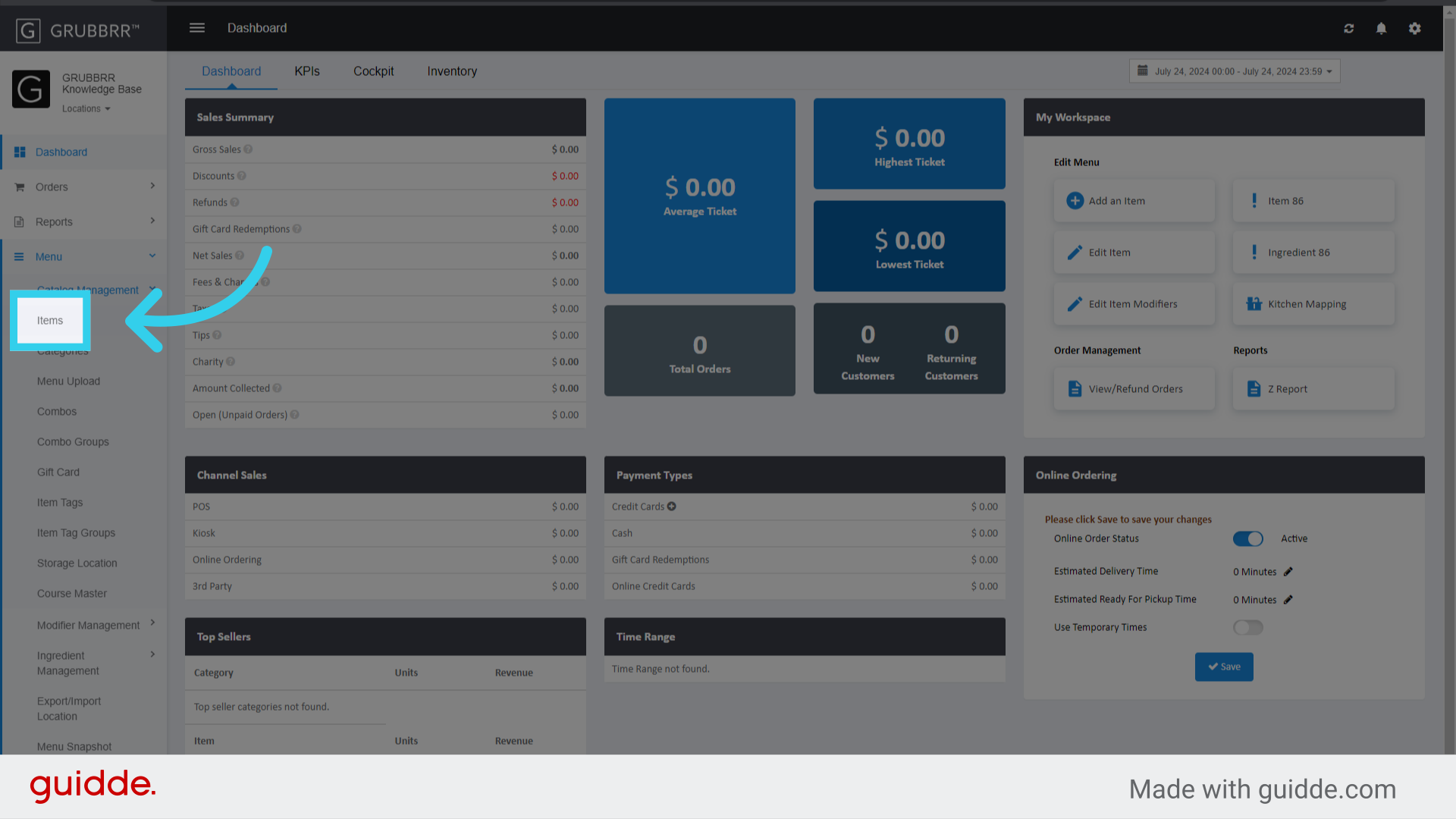Open the date range picker dropdown
This screenshot has width=1456, height=819.
coord(1235,71)
